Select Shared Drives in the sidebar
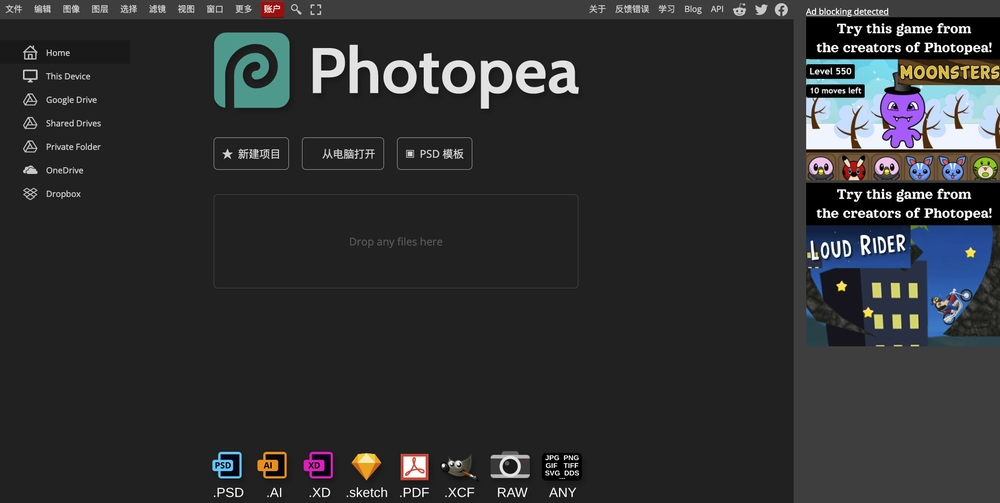 click(x=65, y=123)
